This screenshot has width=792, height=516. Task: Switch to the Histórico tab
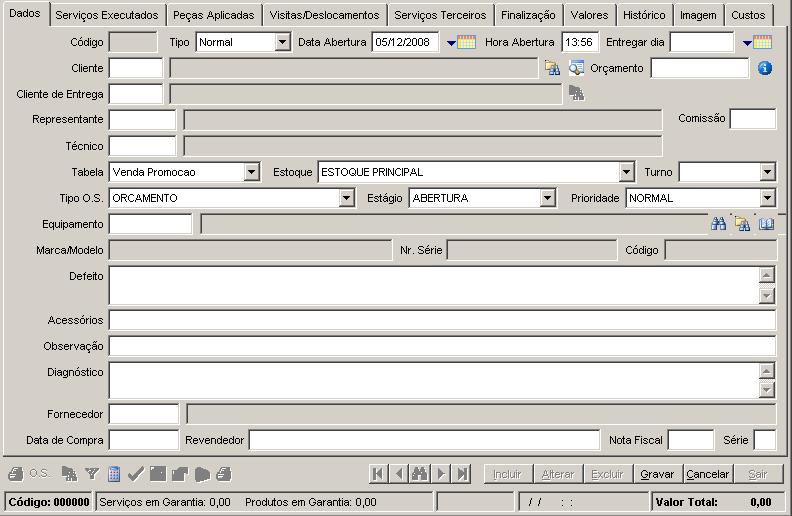(644, 15)
